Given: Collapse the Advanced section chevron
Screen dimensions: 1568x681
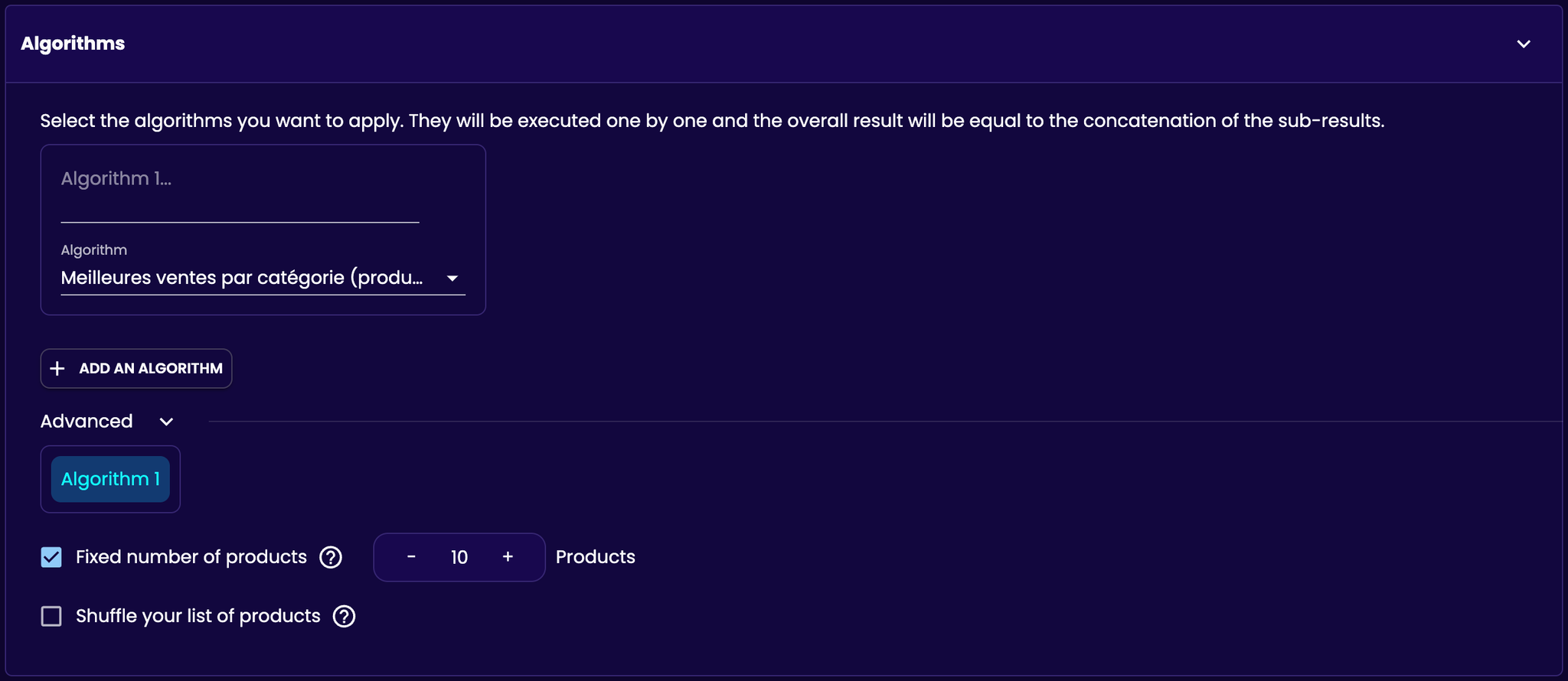Looking at the screenshot, I should tap(166, 422).
